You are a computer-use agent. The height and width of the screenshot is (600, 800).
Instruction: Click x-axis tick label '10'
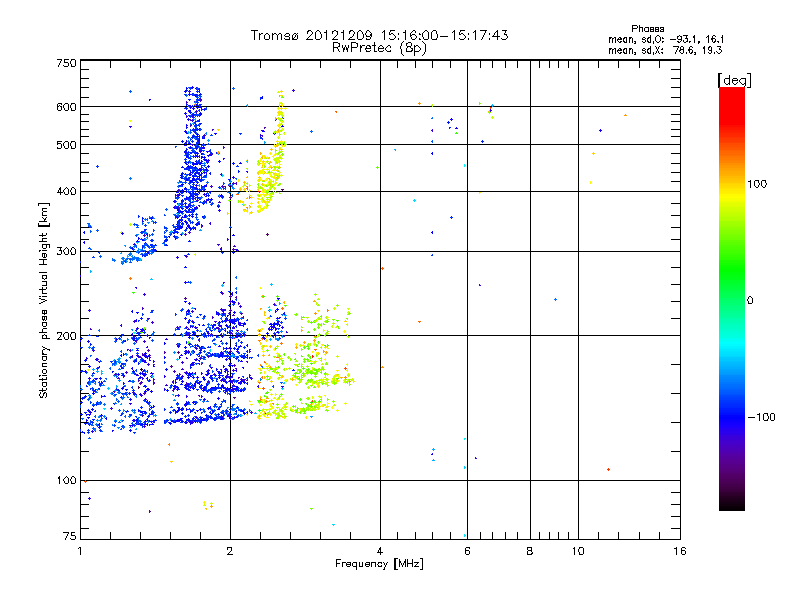coord(578,551)
